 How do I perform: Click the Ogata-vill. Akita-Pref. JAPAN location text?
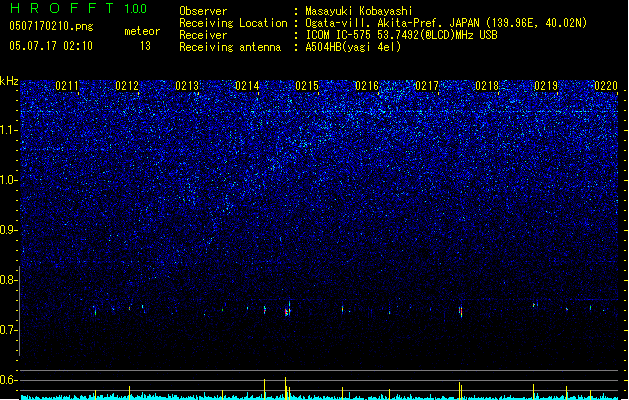point(446,23)
